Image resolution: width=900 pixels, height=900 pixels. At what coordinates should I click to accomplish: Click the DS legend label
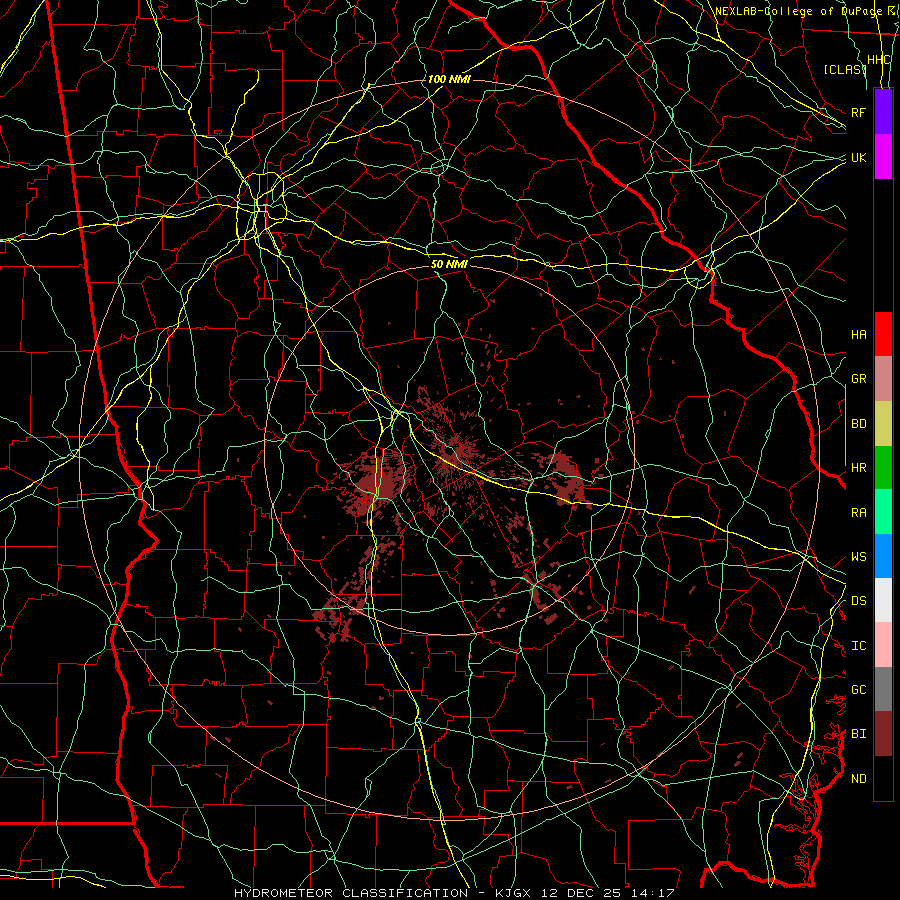tap(858, 601)
